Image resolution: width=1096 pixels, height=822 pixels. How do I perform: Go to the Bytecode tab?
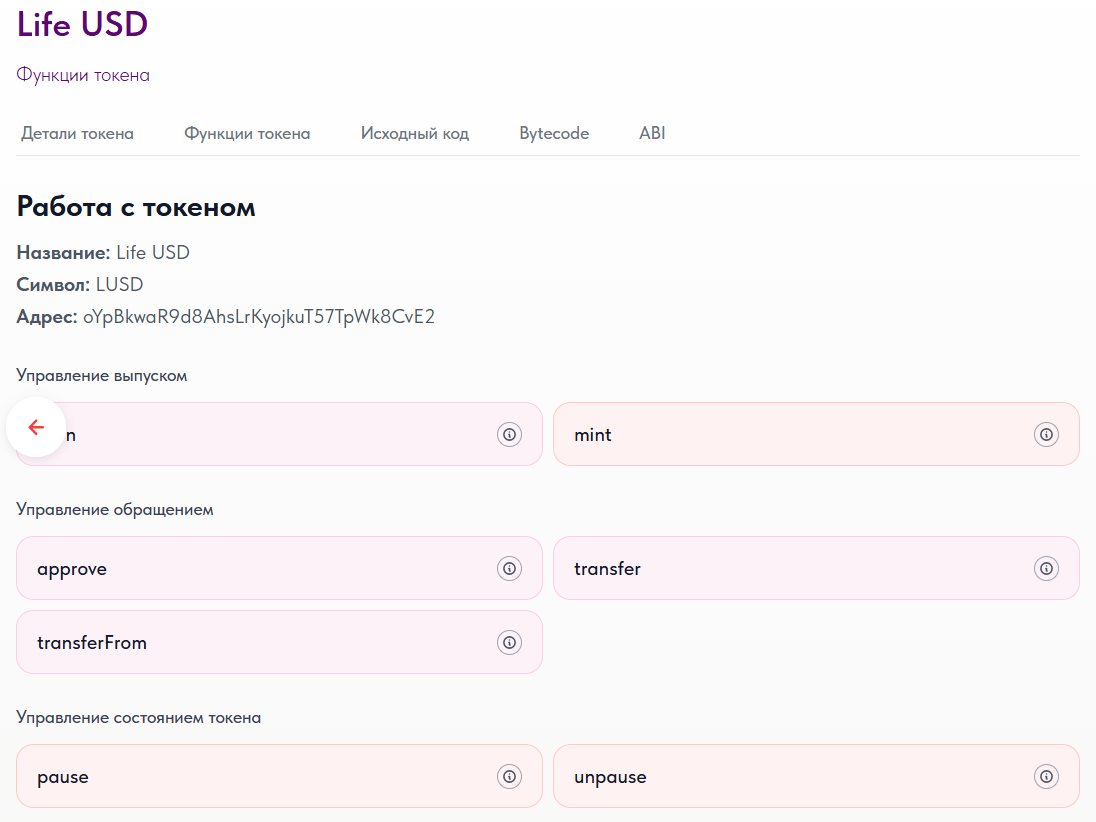[554, 133]
